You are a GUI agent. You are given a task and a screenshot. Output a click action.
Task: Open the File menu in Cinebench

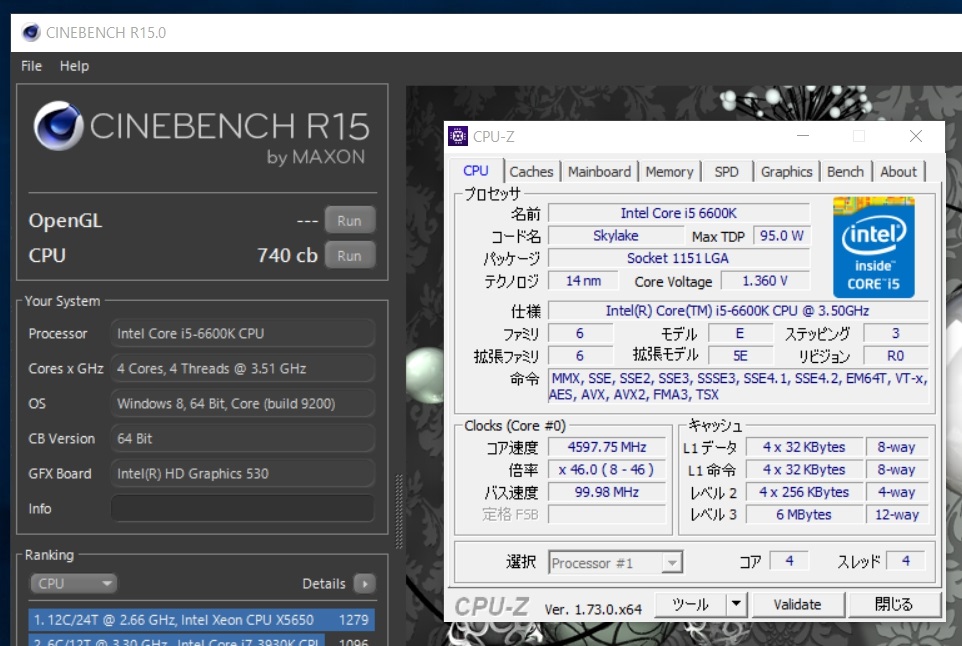31,66
